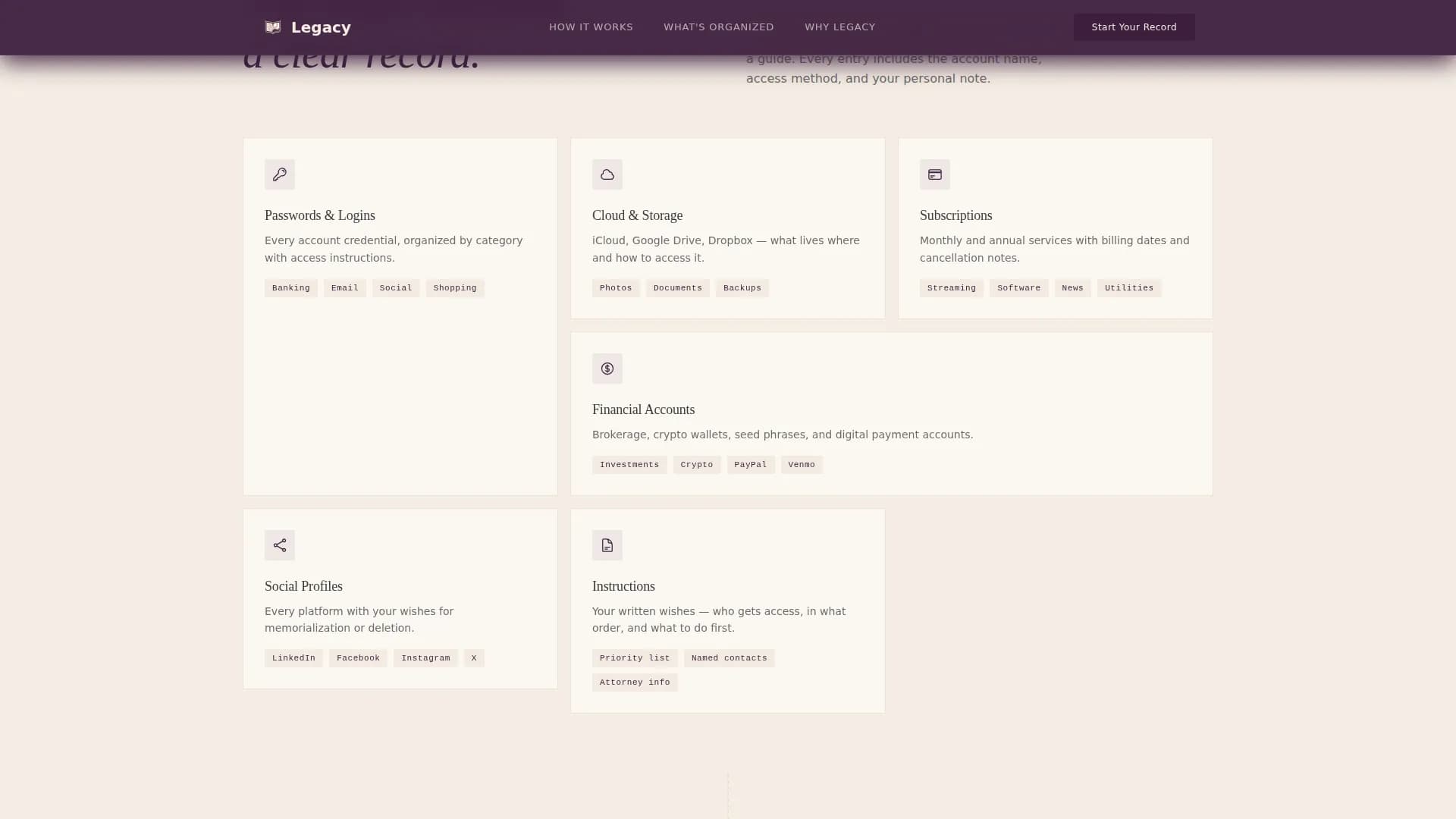Open WHY LEGACY in the navigation
Viewport: 1456px width, 819px height.
(x=839, y=27)
